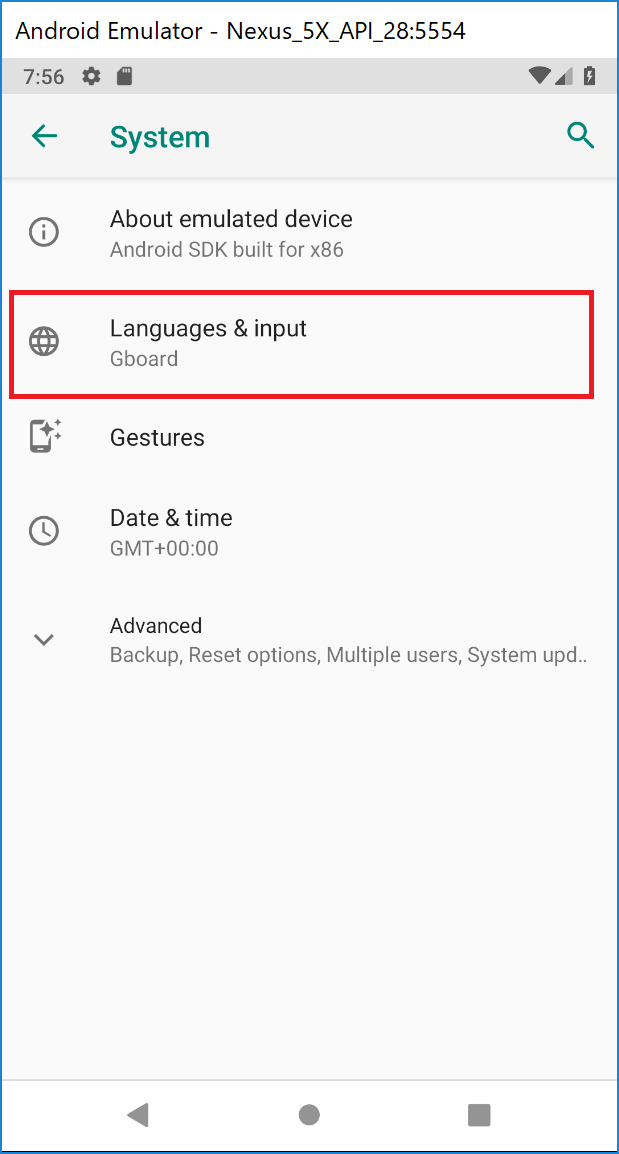Screen dimensions: 619x1154
Task: Select the globe icon for Languages & input
Action: [x=43, y=341]
